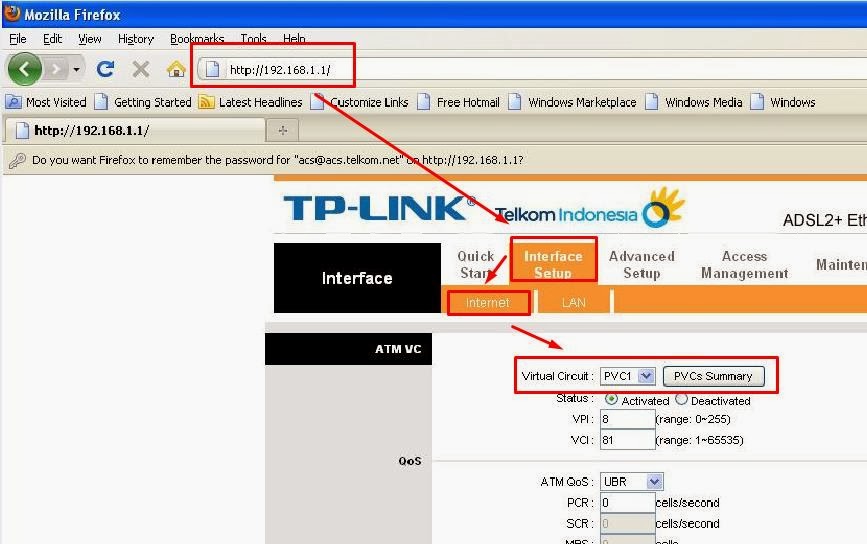Select the Deactivated status radio button
Image resolution: width=867 pixels, height=544 pixels.
[x=681, y=399]
